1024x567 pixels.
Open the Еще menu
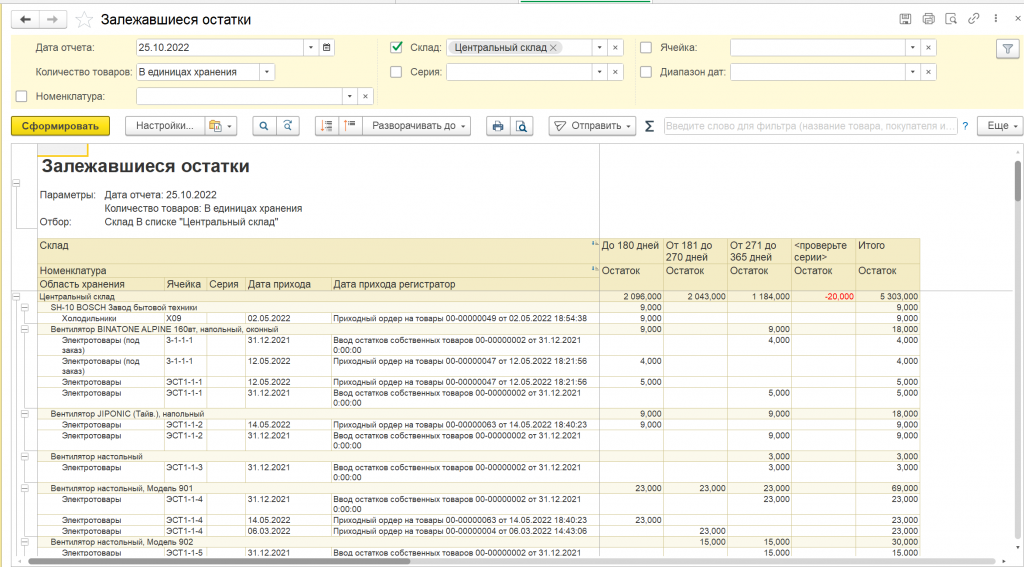(999, 126)
